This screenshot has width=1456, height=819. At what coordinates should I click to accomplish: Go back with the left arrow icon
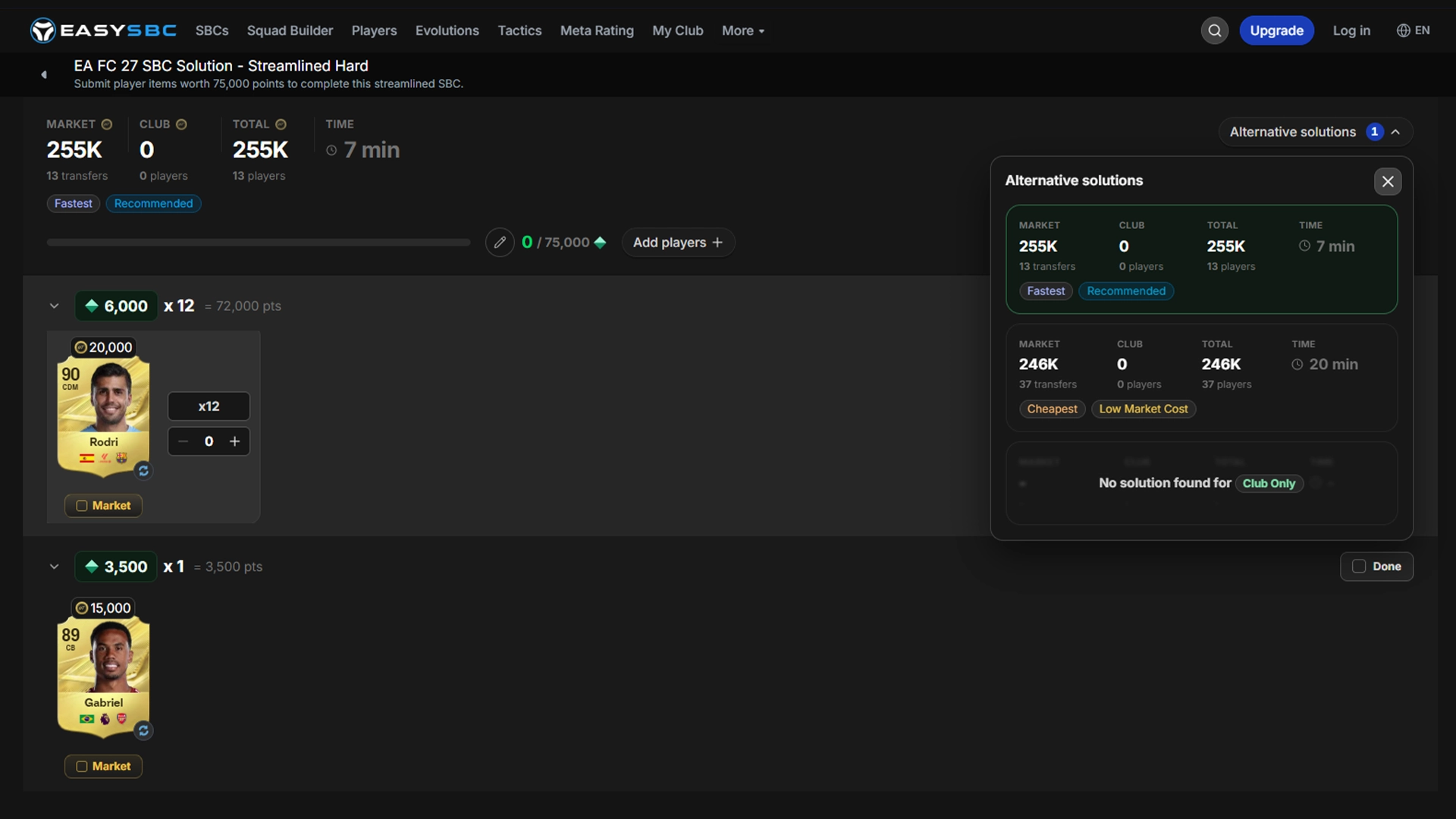(x=44, y=74)
